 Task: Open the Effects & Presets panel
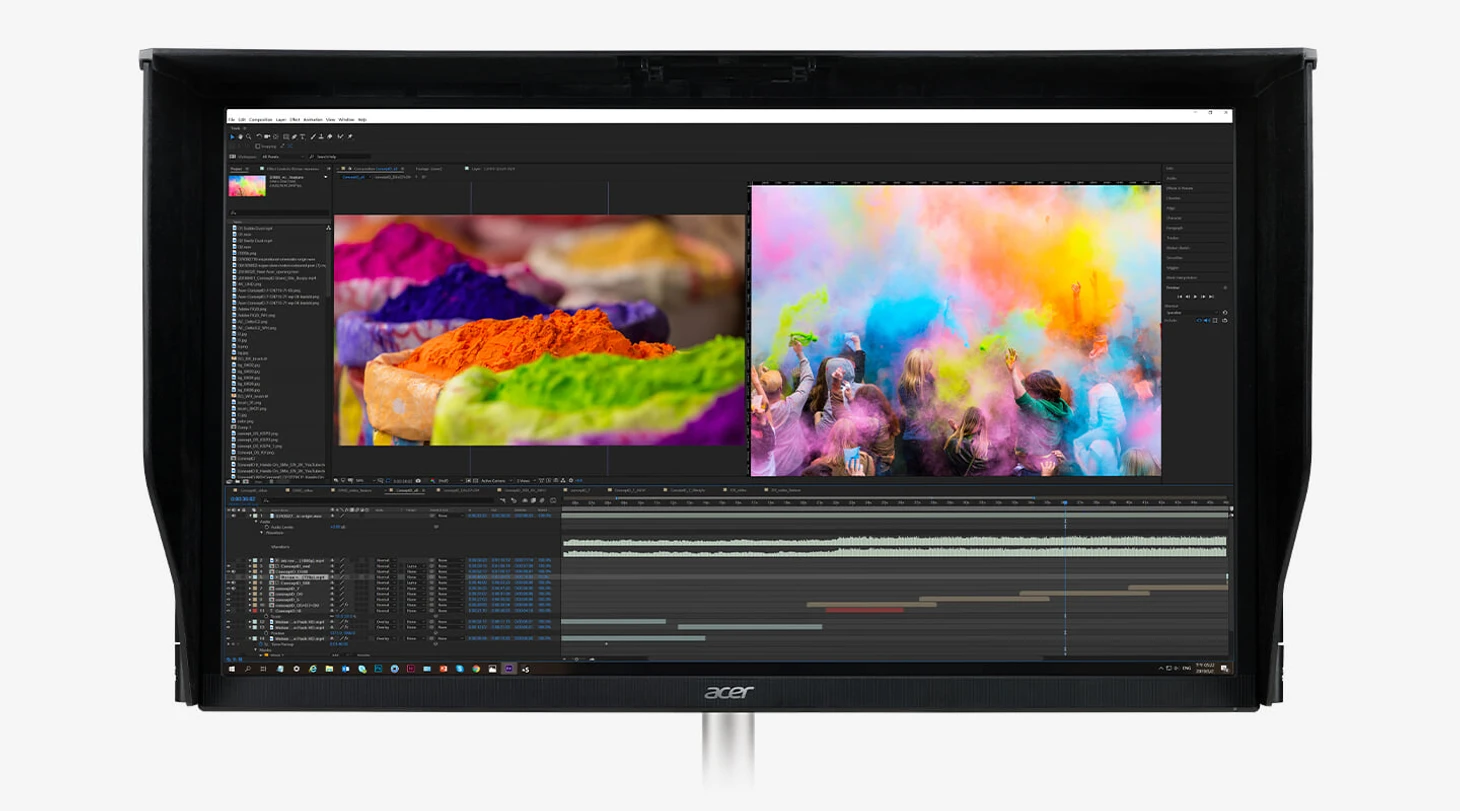pos(1179,188)
